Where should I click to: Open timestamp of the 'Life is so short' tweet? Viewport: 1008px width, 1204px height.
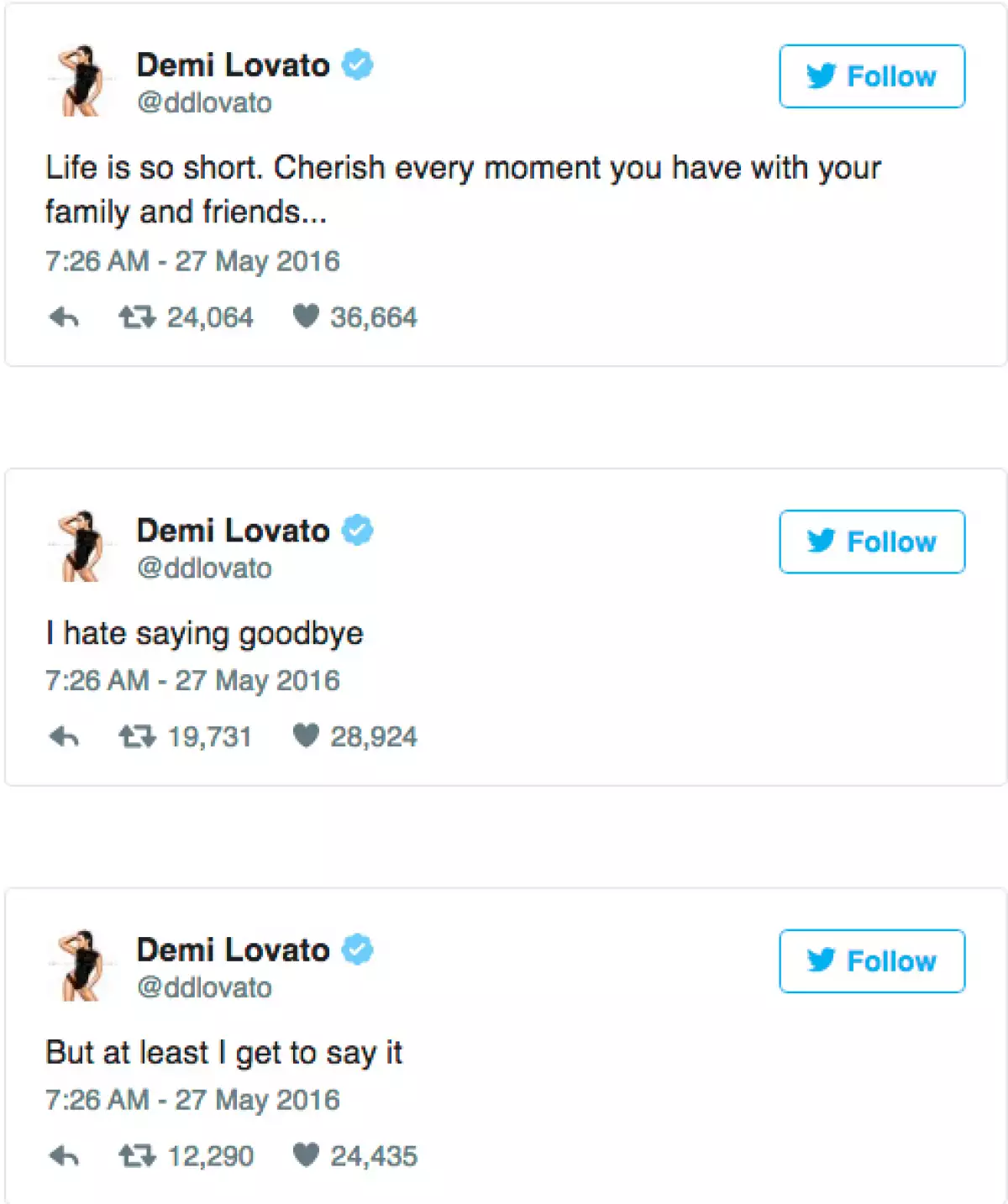pyautogui.click(x=192, y=261)
